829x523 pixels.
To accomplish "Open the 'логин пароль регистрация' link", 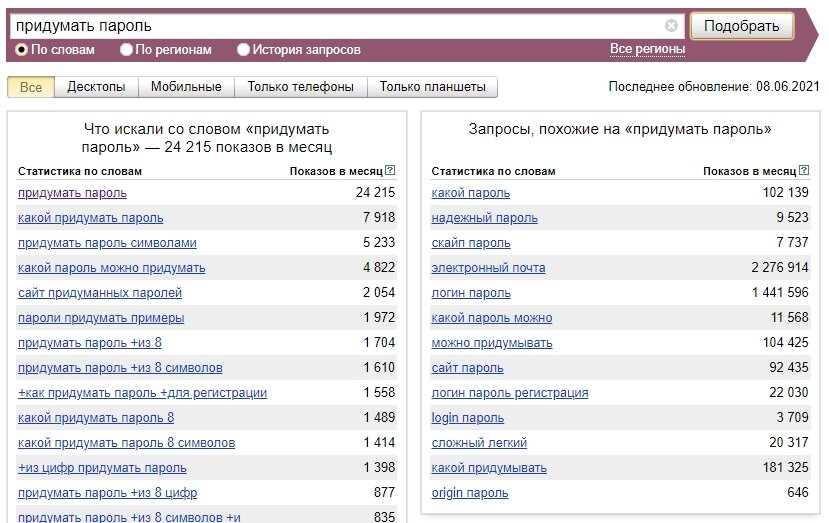I will pos(510,393).
